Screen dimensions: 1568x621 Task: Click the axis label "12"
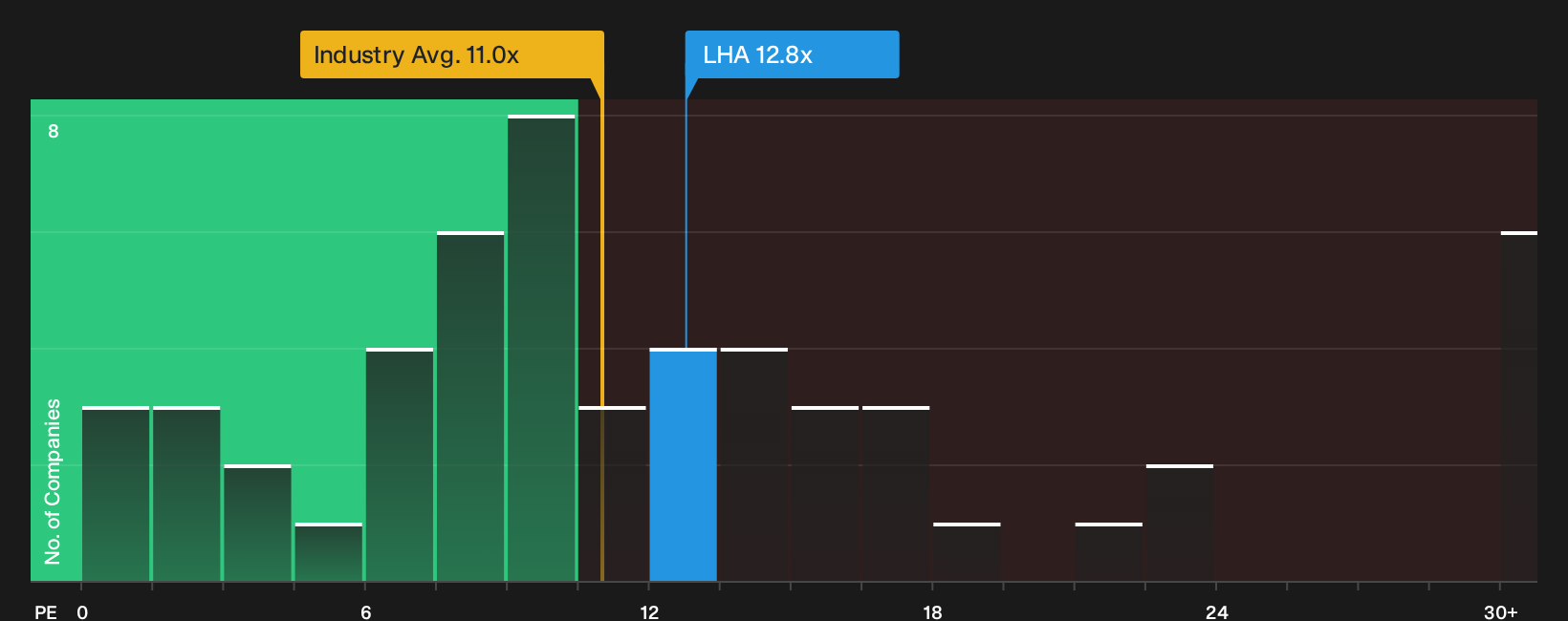click(x=649, y=611)
